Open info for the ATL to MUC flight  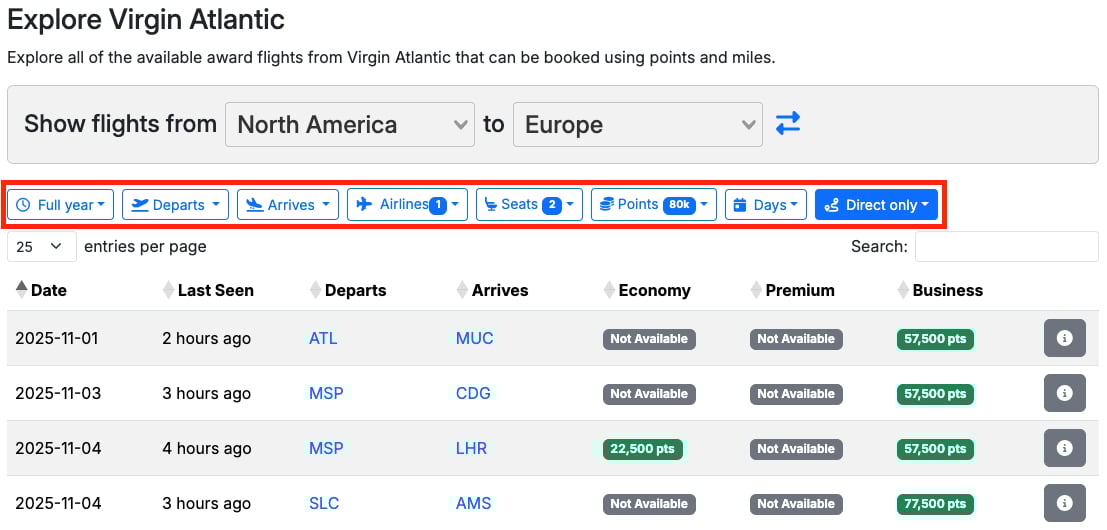coord(1064,339)
